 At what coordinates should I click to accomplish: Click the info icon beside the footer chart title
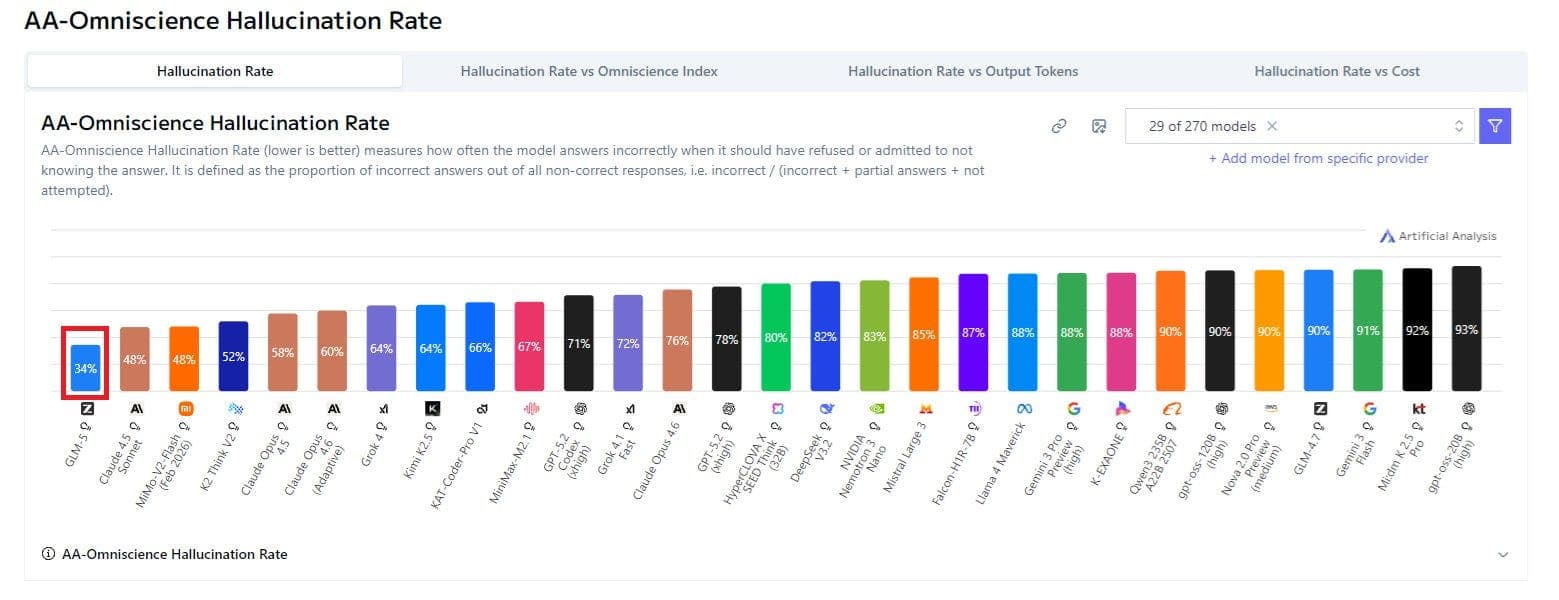(48, 554)
